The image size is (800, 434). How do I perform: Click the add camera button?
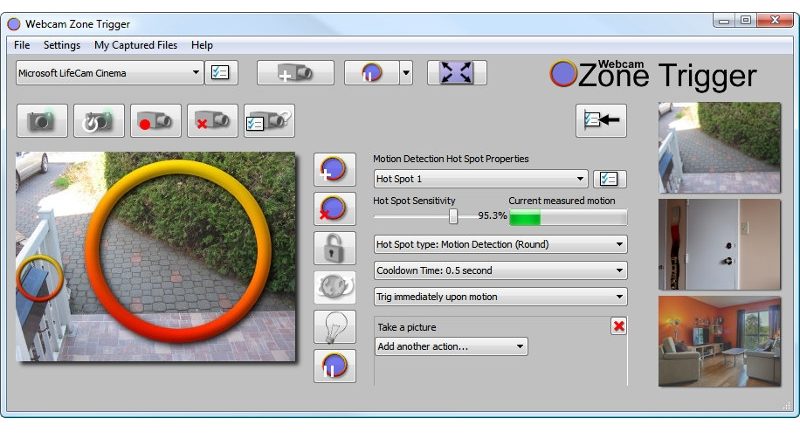295,72
